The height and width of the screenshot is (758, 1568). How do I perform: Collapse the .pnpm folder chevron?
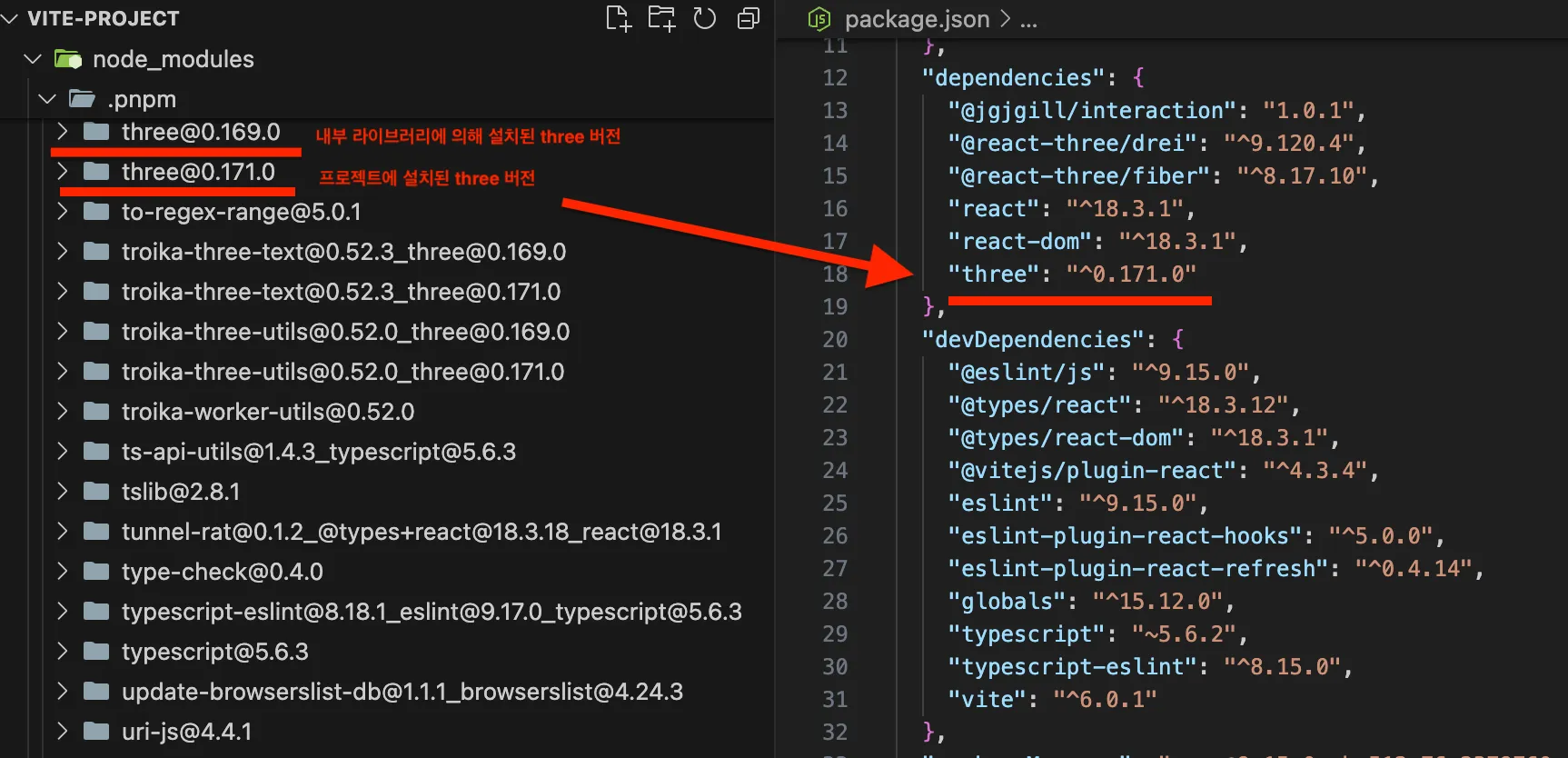click(48, 99)
